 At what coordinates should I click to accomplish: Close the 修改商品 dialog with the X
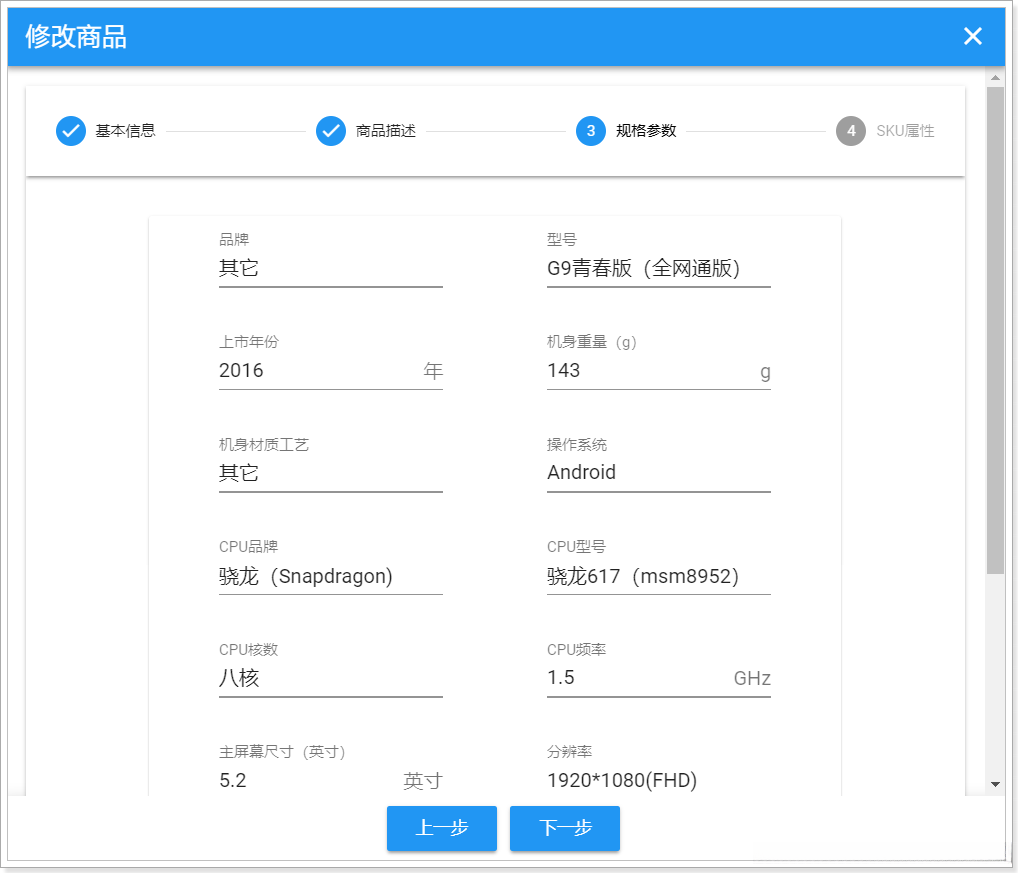click(x=971, y=36)
